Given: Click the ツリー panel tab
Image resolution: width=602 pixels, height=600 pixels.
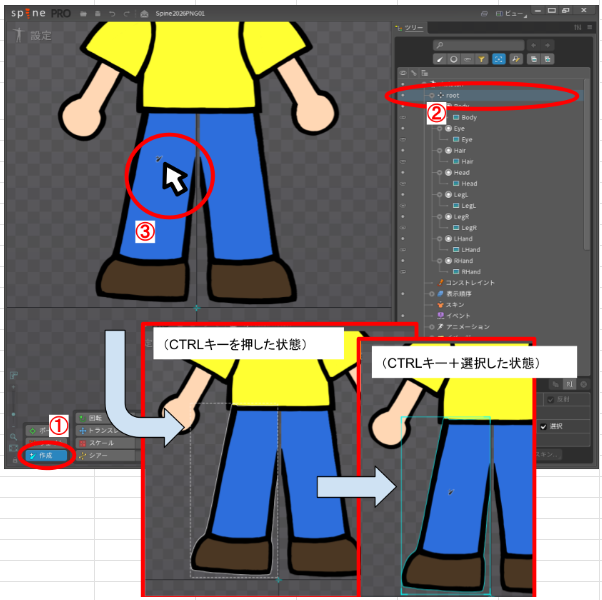Looking at the screenshot, I should point(415,29).
